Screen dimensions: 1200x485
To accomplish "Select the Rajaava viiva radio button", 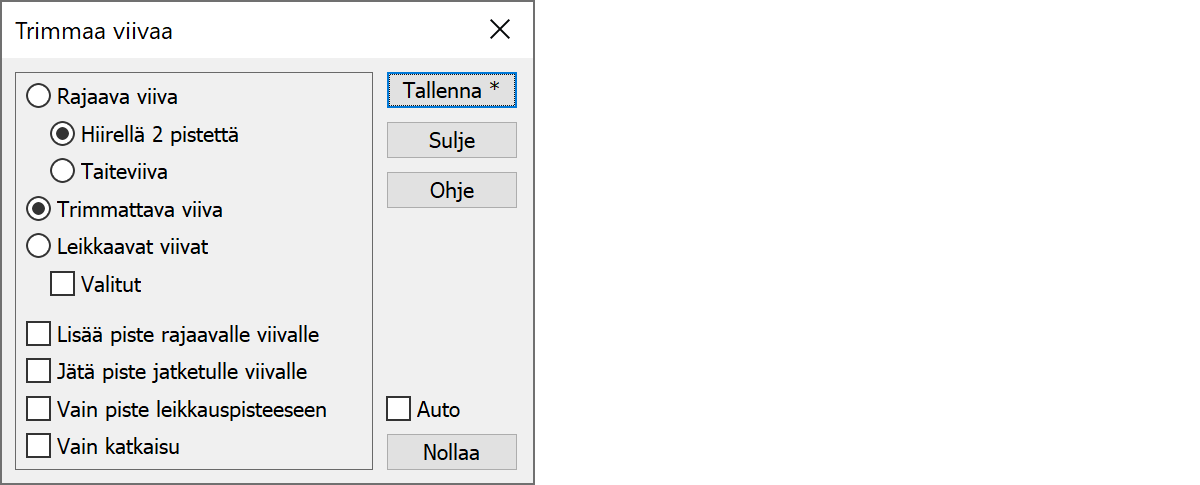I will [39, 97].
